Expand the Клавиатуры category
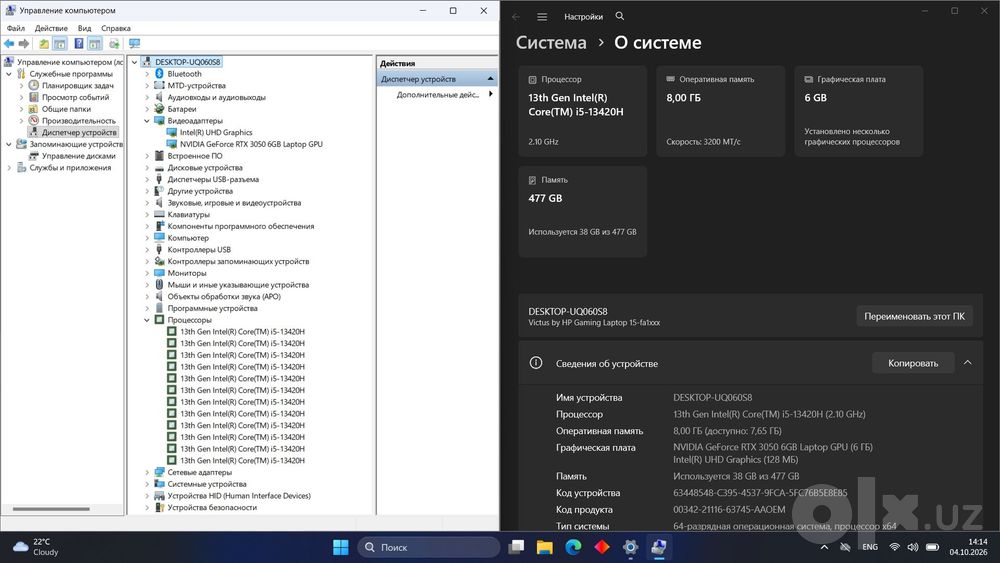1000x563 pixels. [147, 215]
